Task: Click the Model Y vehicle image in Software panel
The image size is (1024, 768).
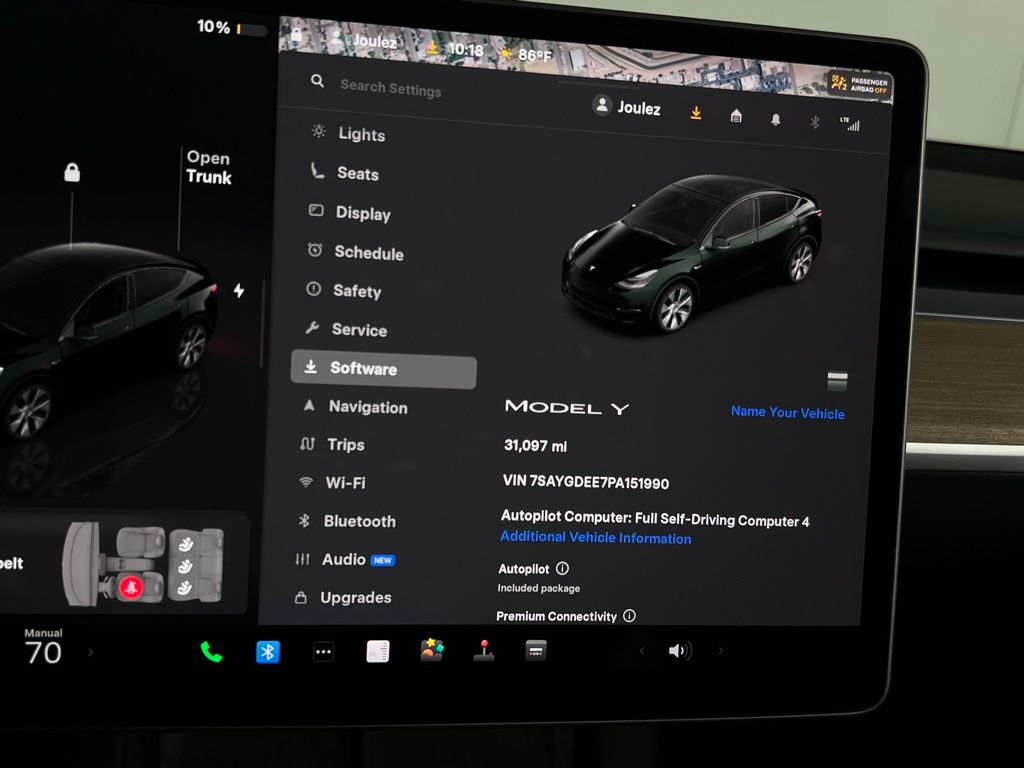Action: pyautogui.click(x=692, y=253)
